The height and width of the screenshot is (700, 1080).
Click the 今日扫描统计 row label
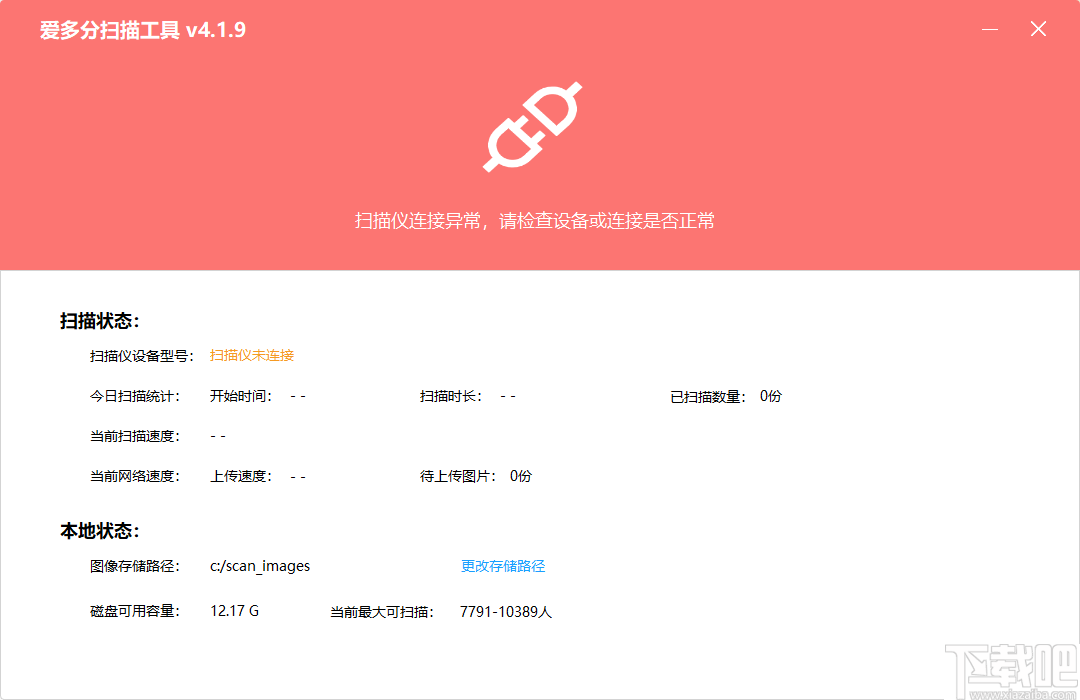pyautogui.click(x=135, y=396)
